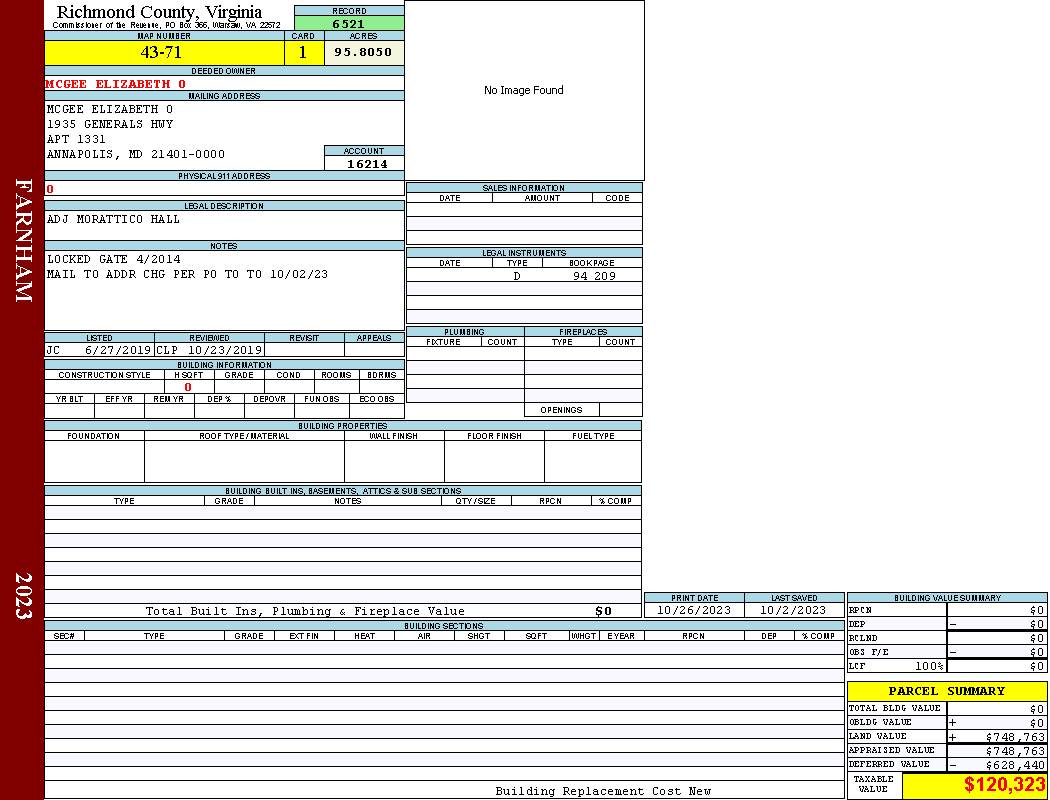Screen dimensions: 1050x800
Task: Click the account number 16214
Action: (366, 164)
